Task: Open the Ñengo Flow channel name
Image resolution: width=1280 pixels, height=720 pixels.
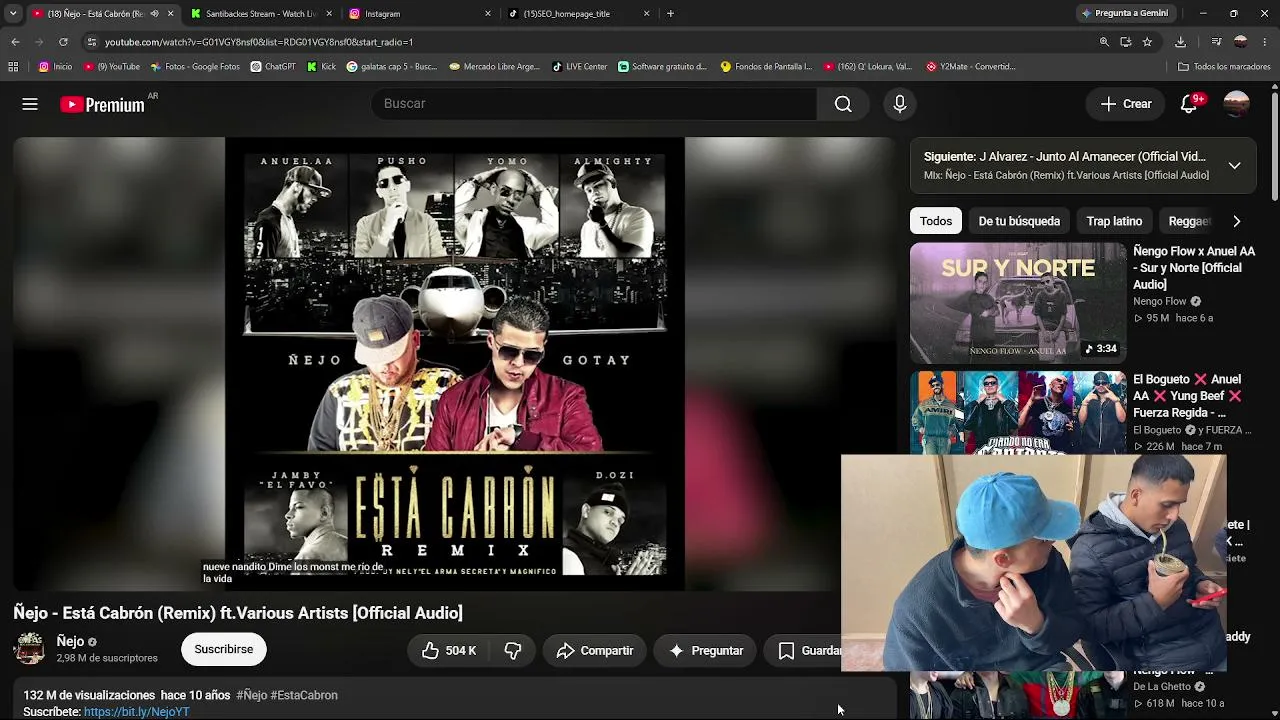Action: (x=1160, y=301)
